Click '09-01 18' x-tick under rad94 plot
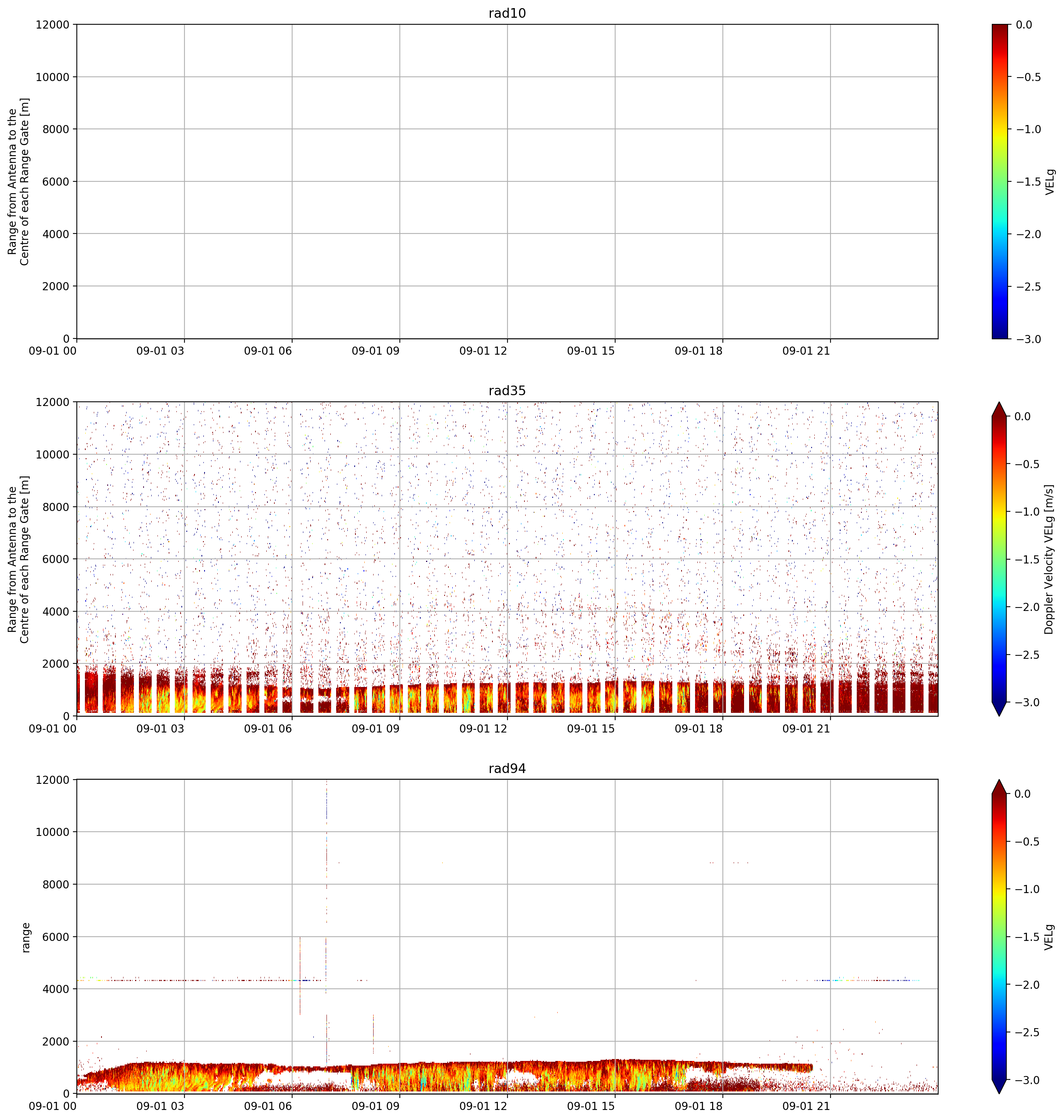 (x=699, y=1106)
